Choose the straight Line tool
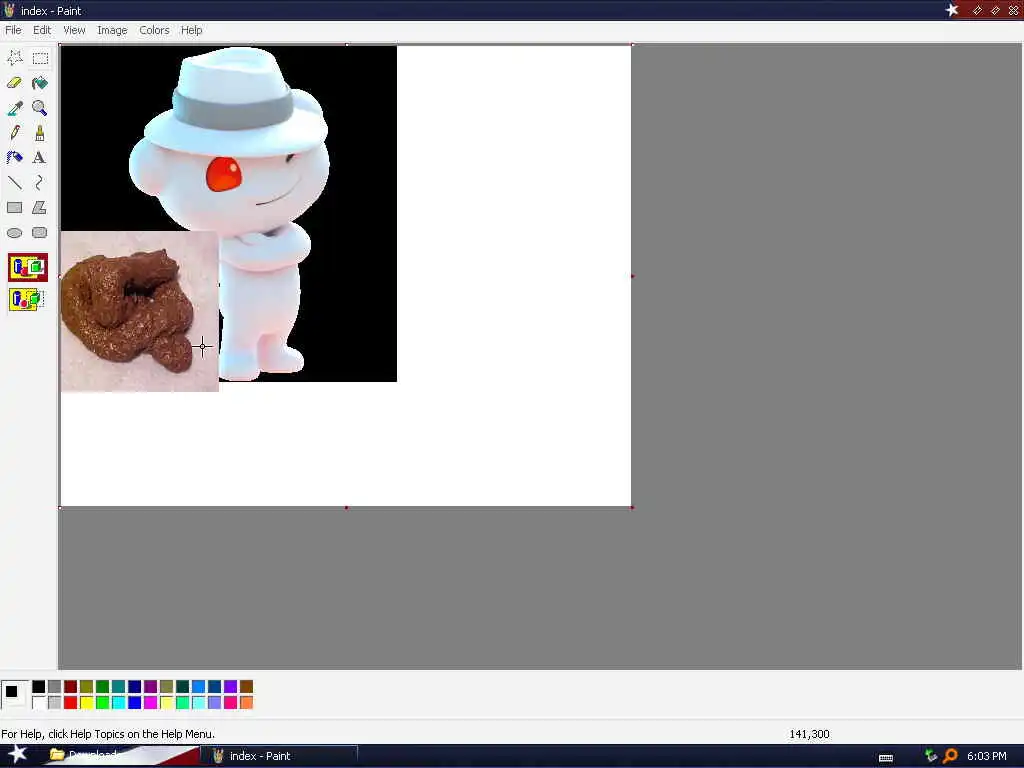 pyautogui.click(x=14, y=182)
